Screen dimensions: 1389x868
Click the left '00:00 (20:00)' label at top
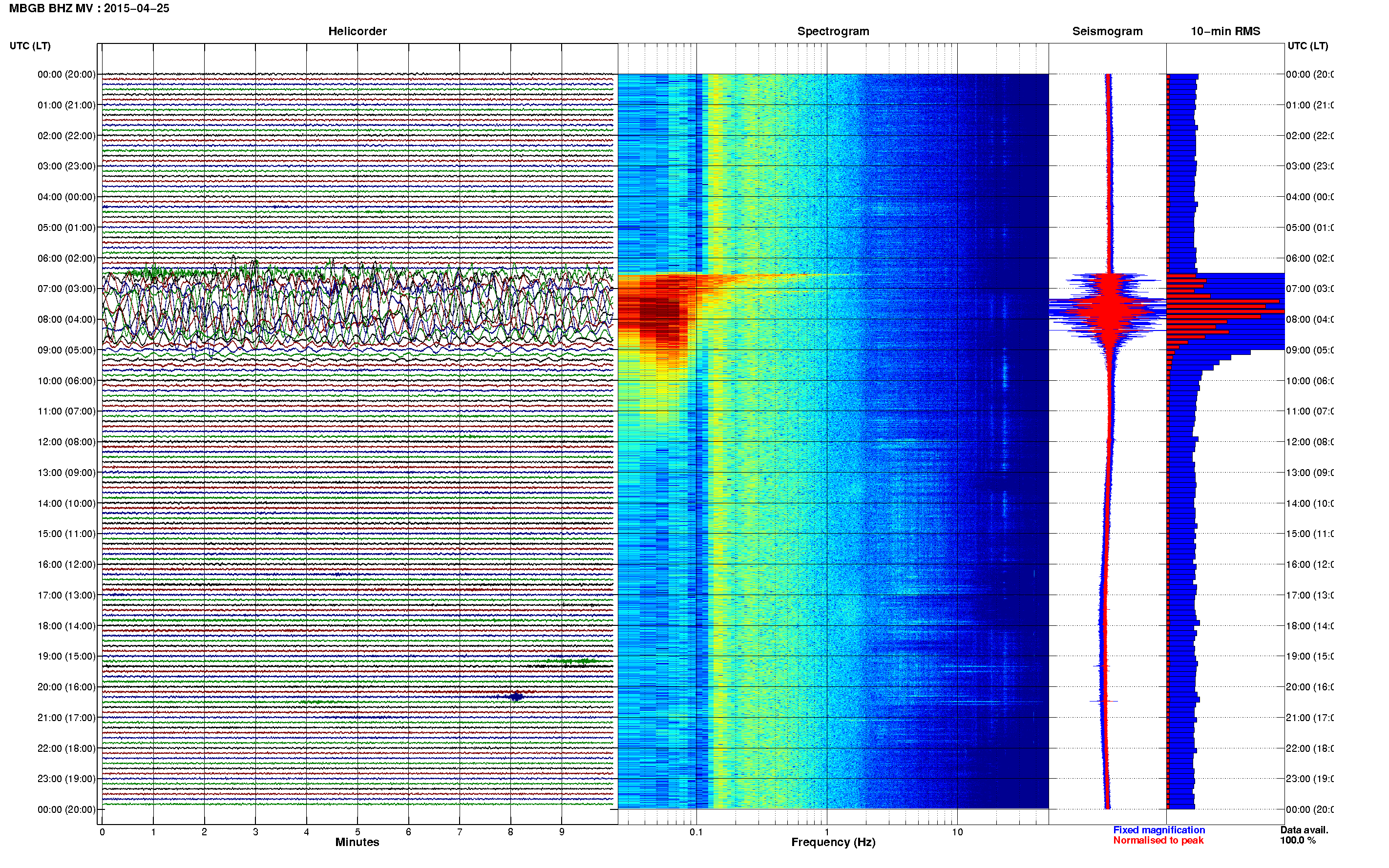pos(66,74)
